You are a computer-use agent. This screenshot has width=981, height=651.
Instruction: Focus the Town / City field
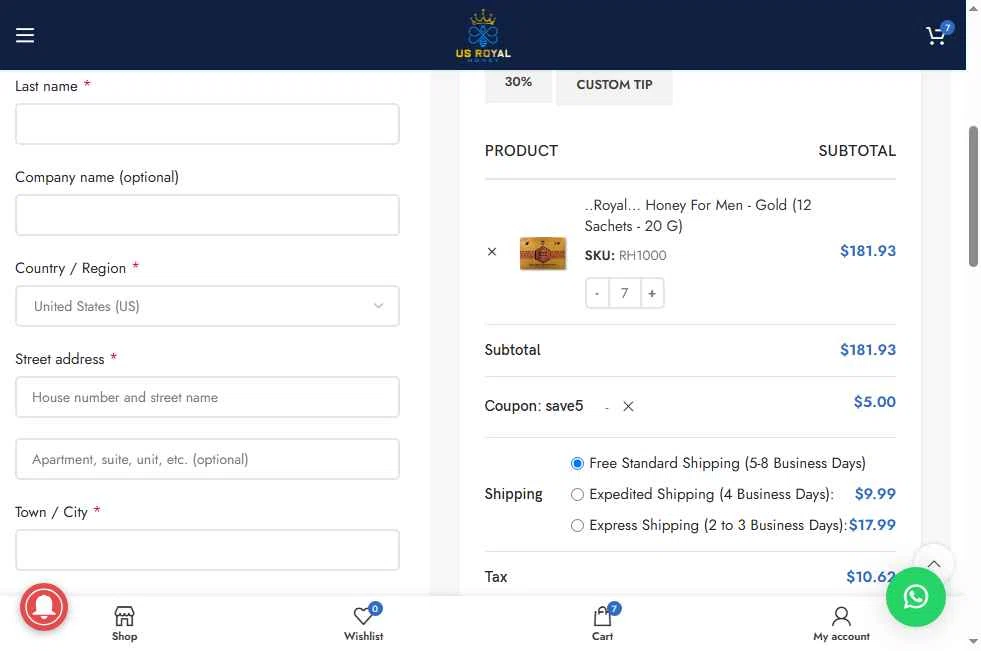[207, 550]
